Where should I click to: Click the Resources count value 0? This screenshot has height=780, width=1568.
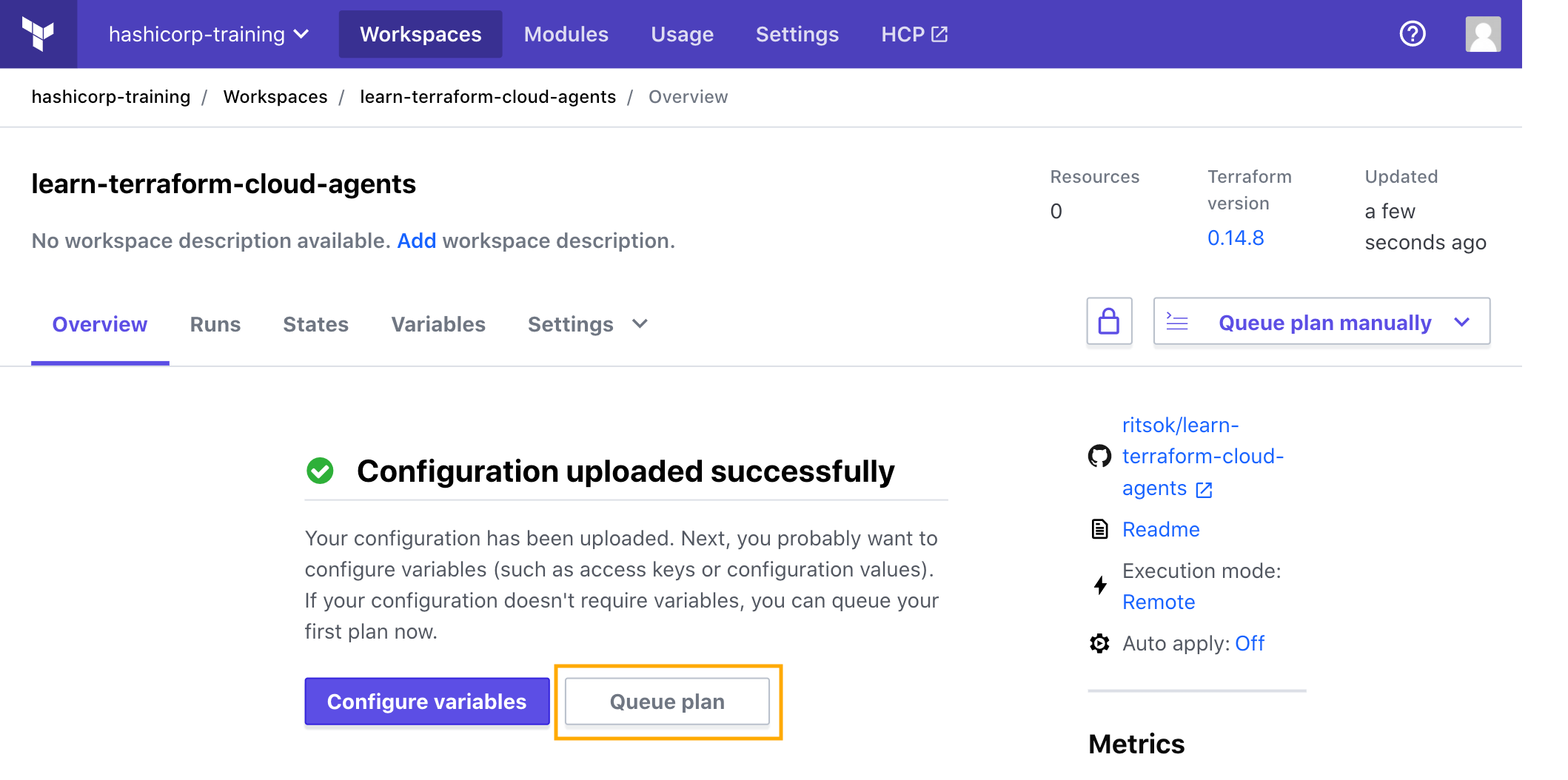[1056, 212]
